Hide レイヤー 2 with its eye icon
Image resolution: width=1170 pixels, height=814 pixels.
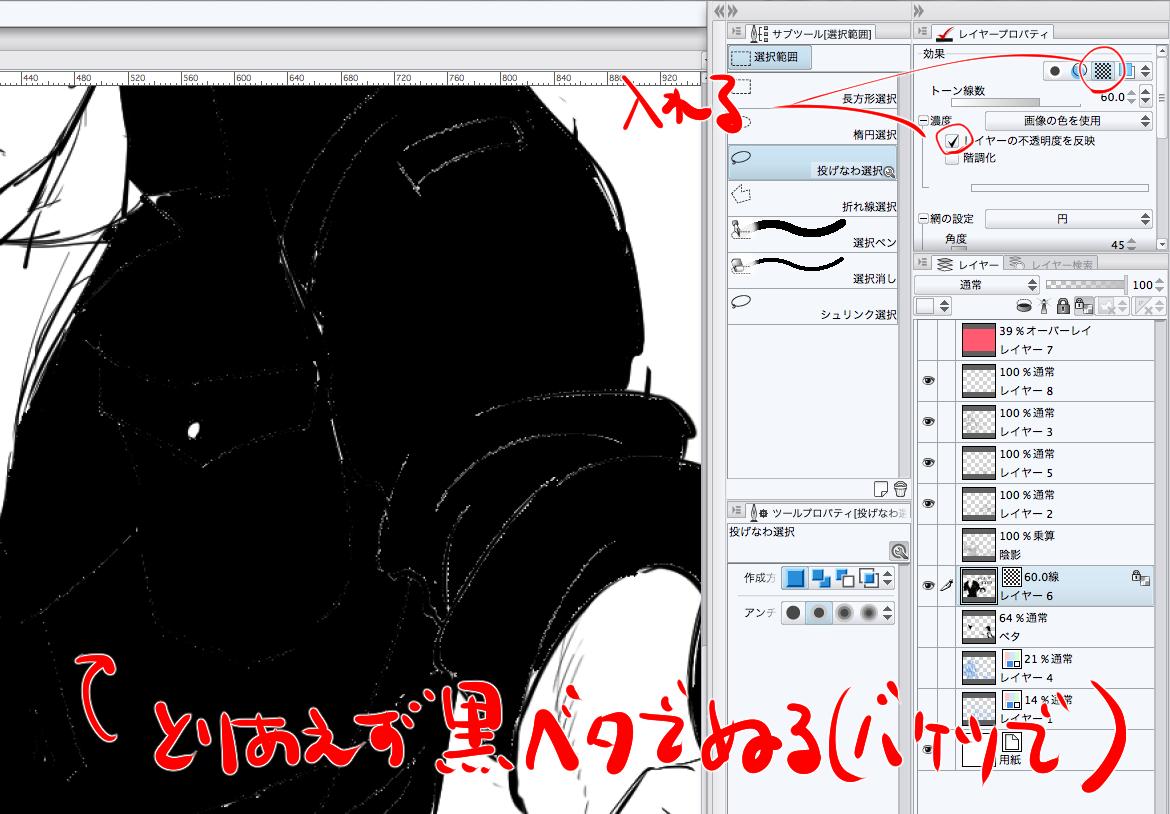pyautogui.click(x=928, y=504)
